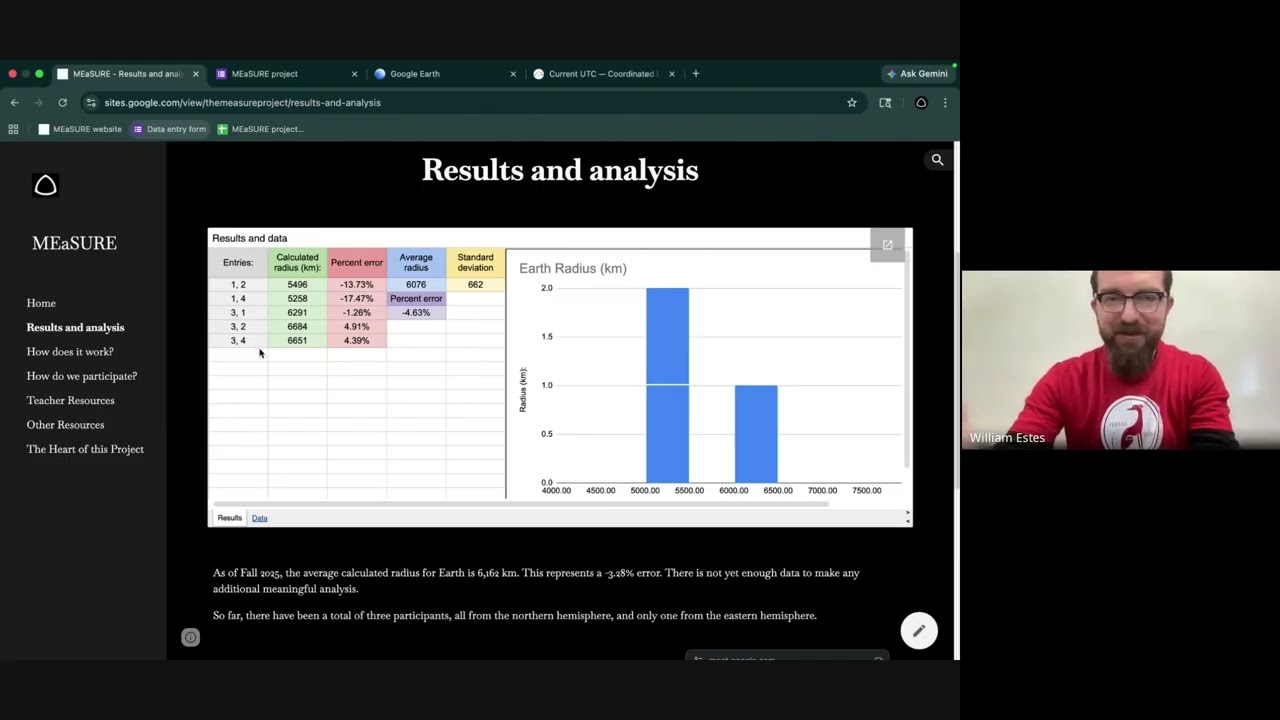
Task: Click the profile avatar icon in toolbar
Action: click(921, 102)
